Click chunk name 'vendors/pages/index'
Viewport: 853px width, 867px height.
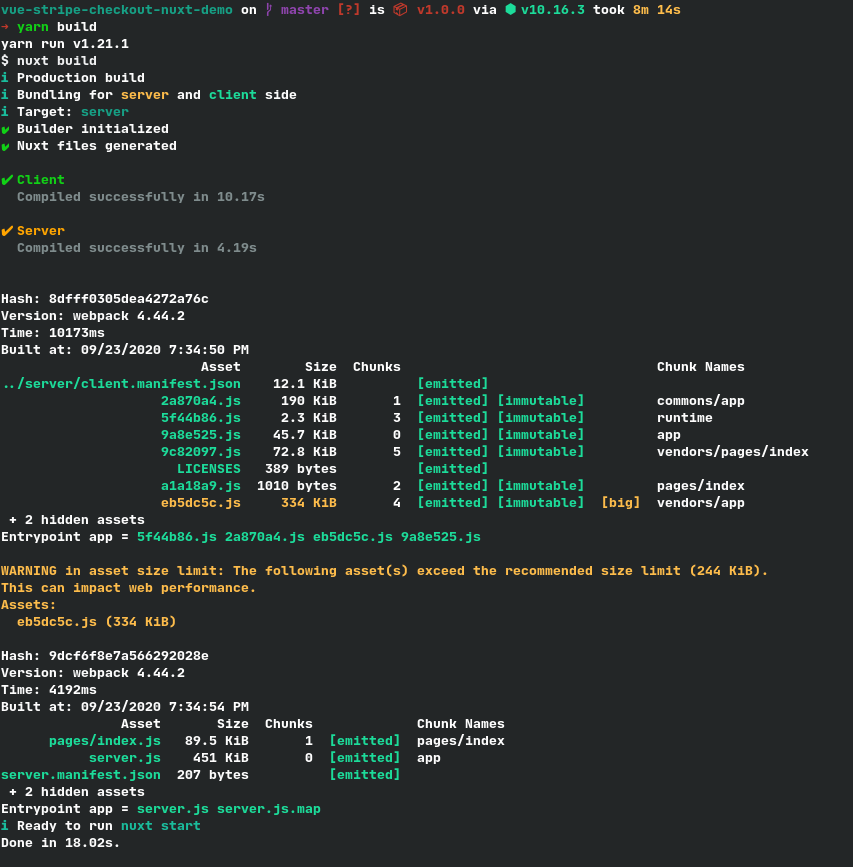coord(732,452)
